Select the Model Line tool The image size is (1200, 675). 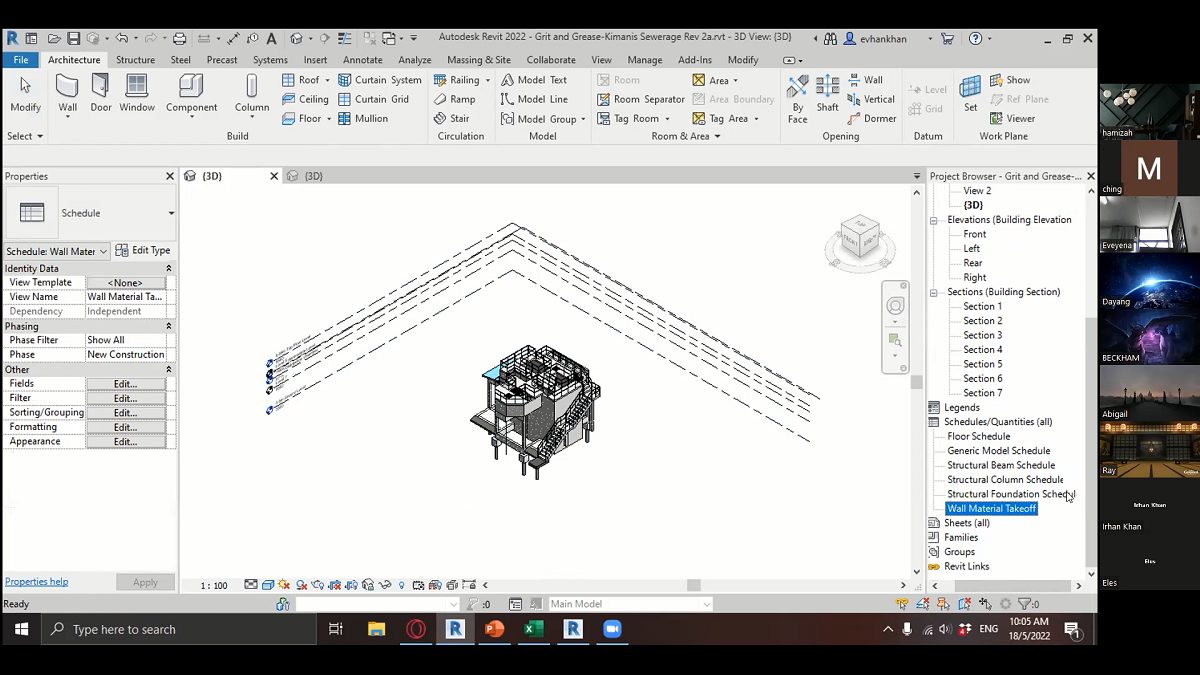click(534, 99)
